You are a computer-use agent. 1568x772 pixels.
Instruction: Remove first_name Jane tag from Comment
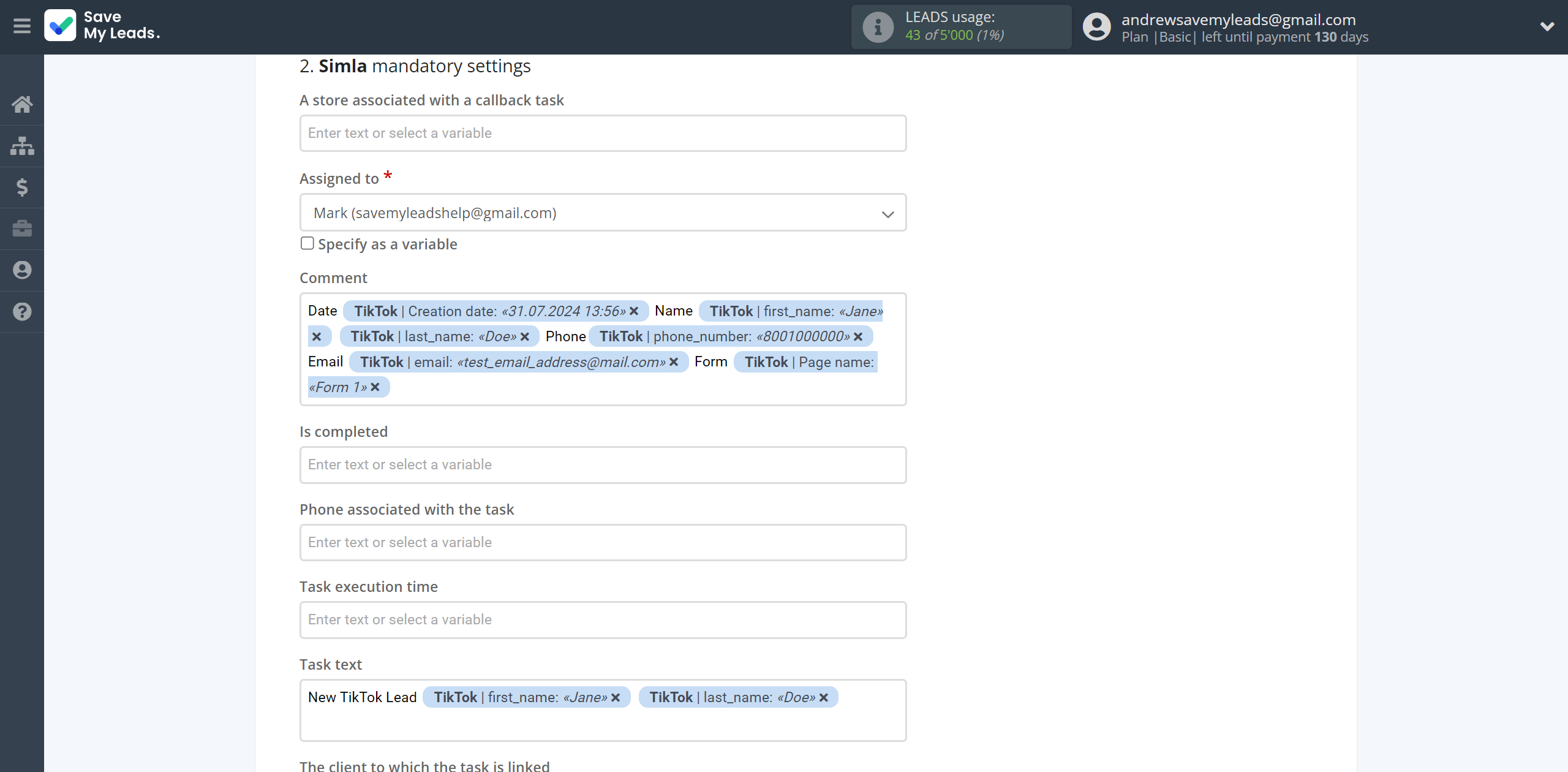click(x=317, y=336)
